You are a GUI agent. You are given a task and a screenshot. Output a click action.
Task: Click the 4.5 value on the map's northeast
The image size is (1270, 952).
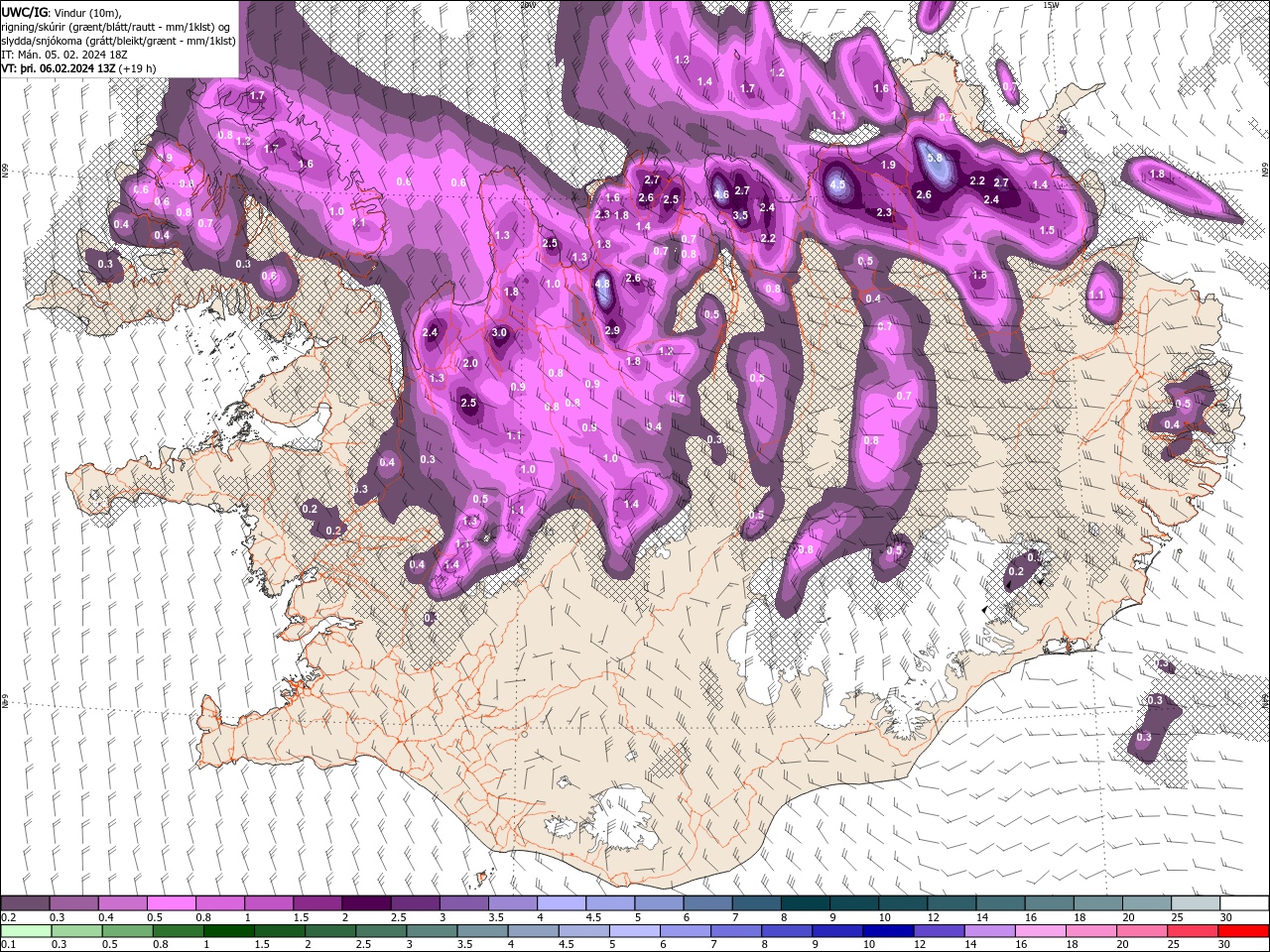coord(837,184)
